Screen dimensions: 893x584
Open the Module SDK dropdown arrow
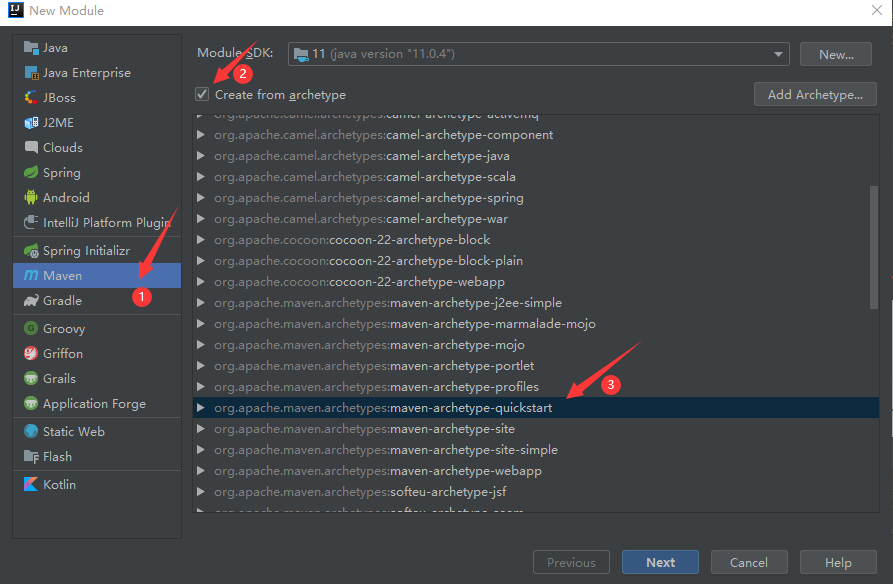[778, 54]
